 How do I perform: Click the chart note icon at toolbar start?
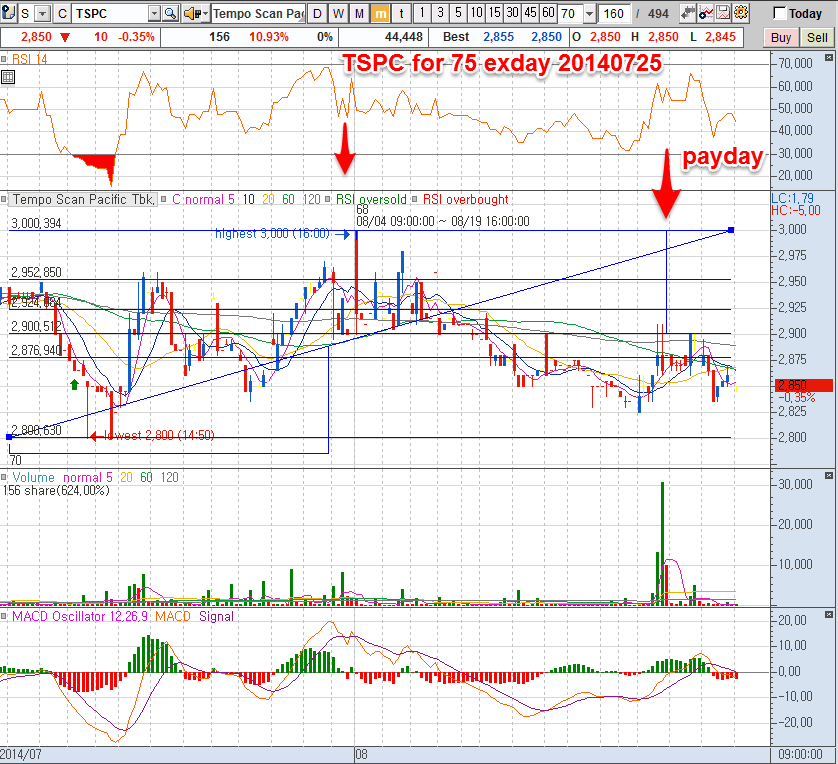[x=8, y=13]
